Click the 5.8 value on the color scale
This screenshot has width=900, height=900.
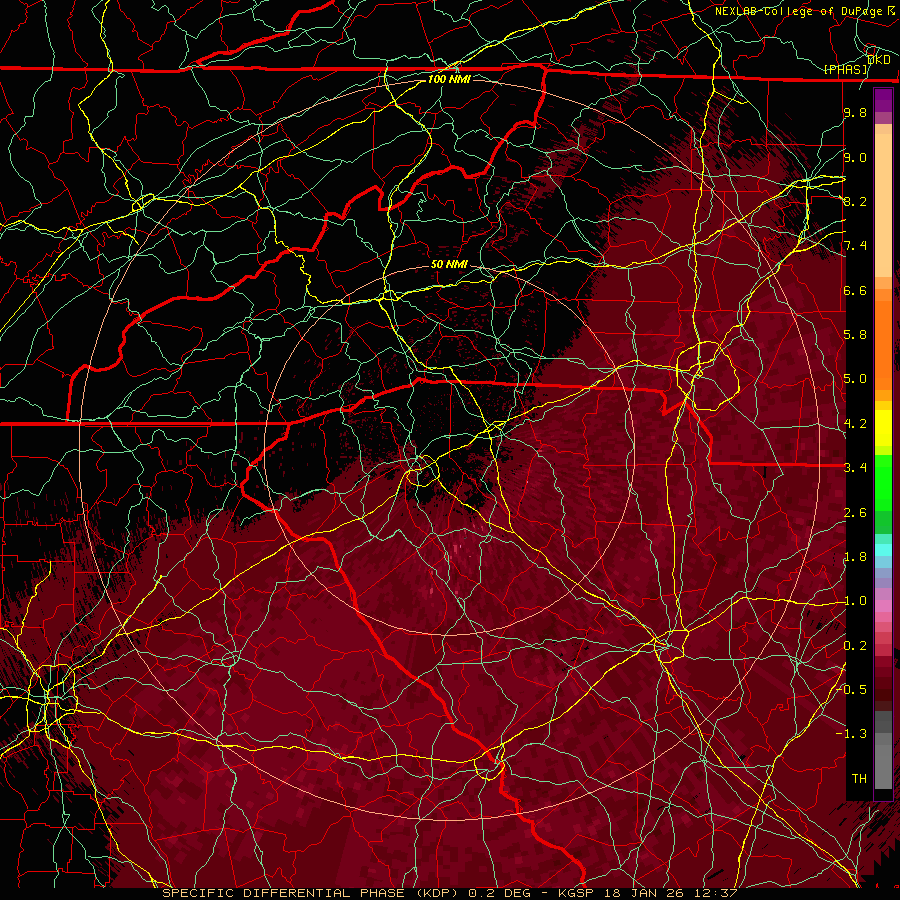point(855,335)
